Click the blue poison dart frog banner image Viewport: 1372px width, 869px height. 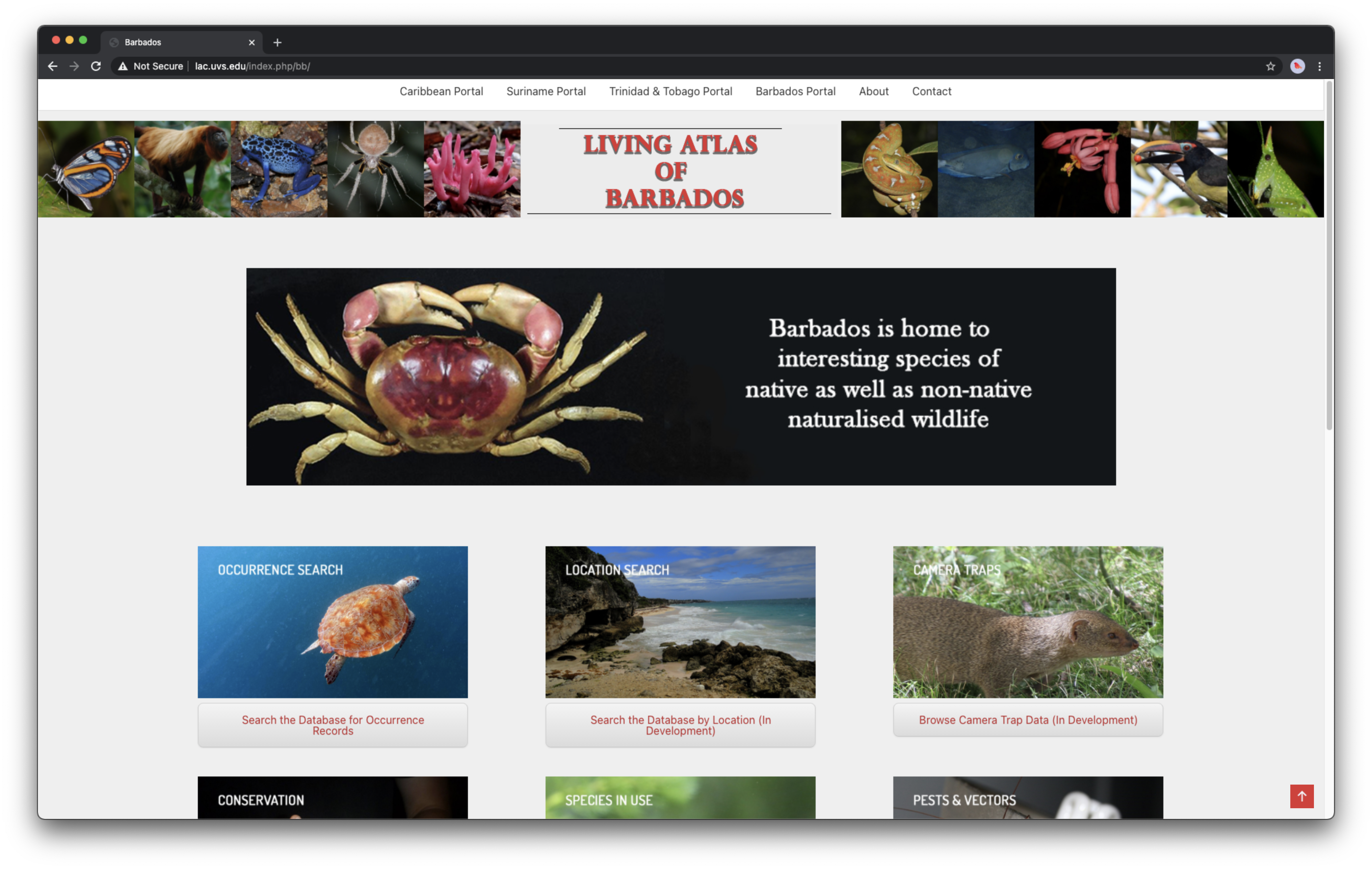pyautogui.click(x=279, y=169)
